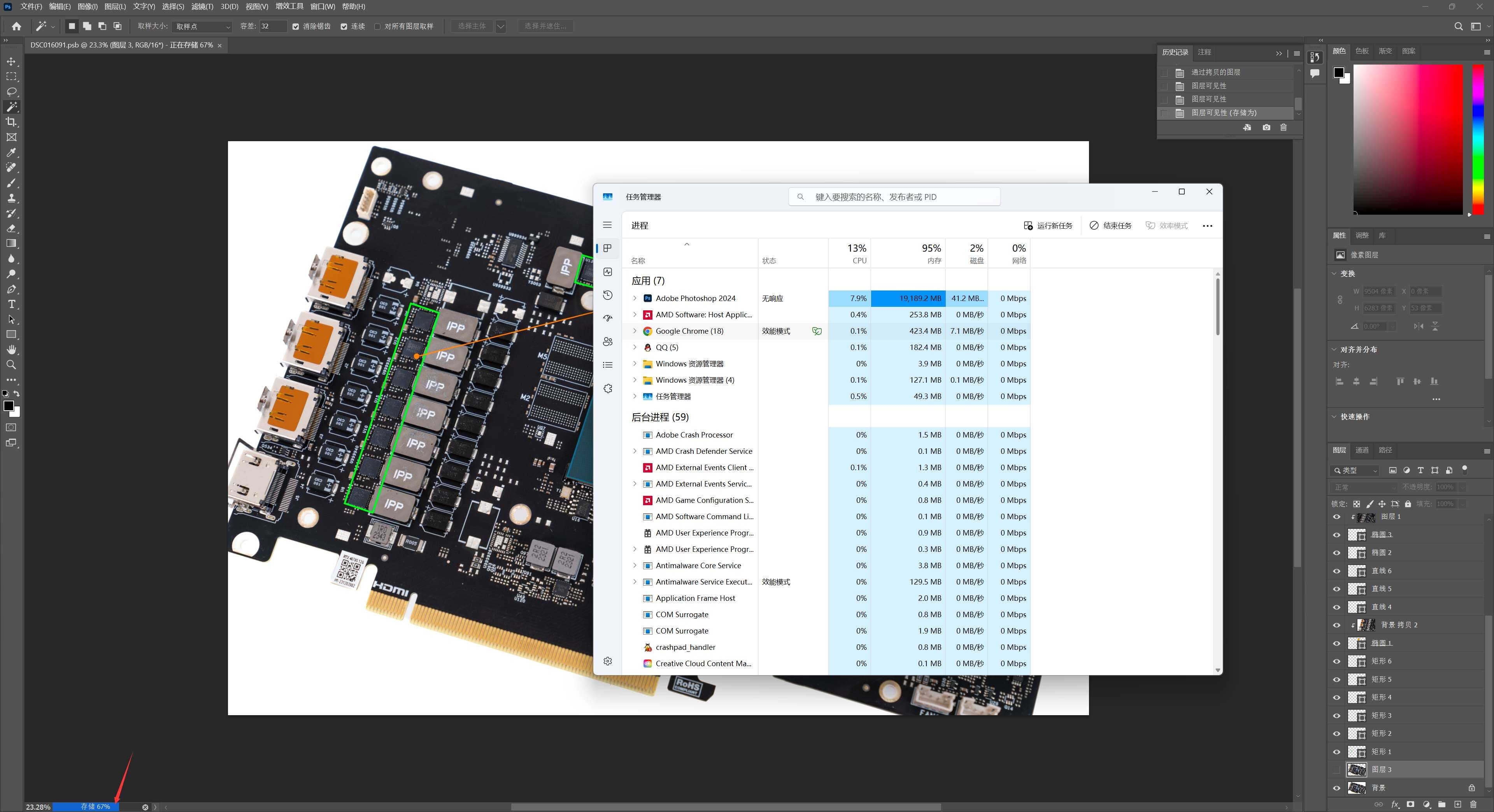Image resolution: width=1494 pixels, height=812 pixels.
Task: Create new snapshot camera icon in History
Action: [x=1266, y=128]
